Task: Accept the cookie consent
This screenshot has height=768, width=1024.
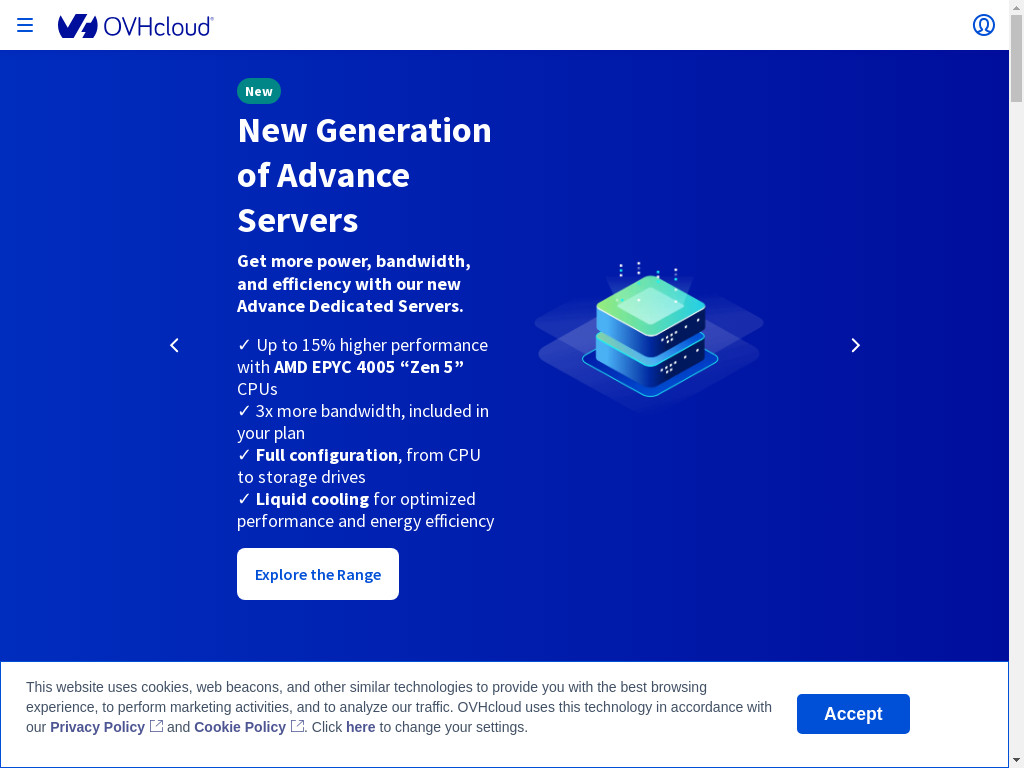Action: coord(852,714)
